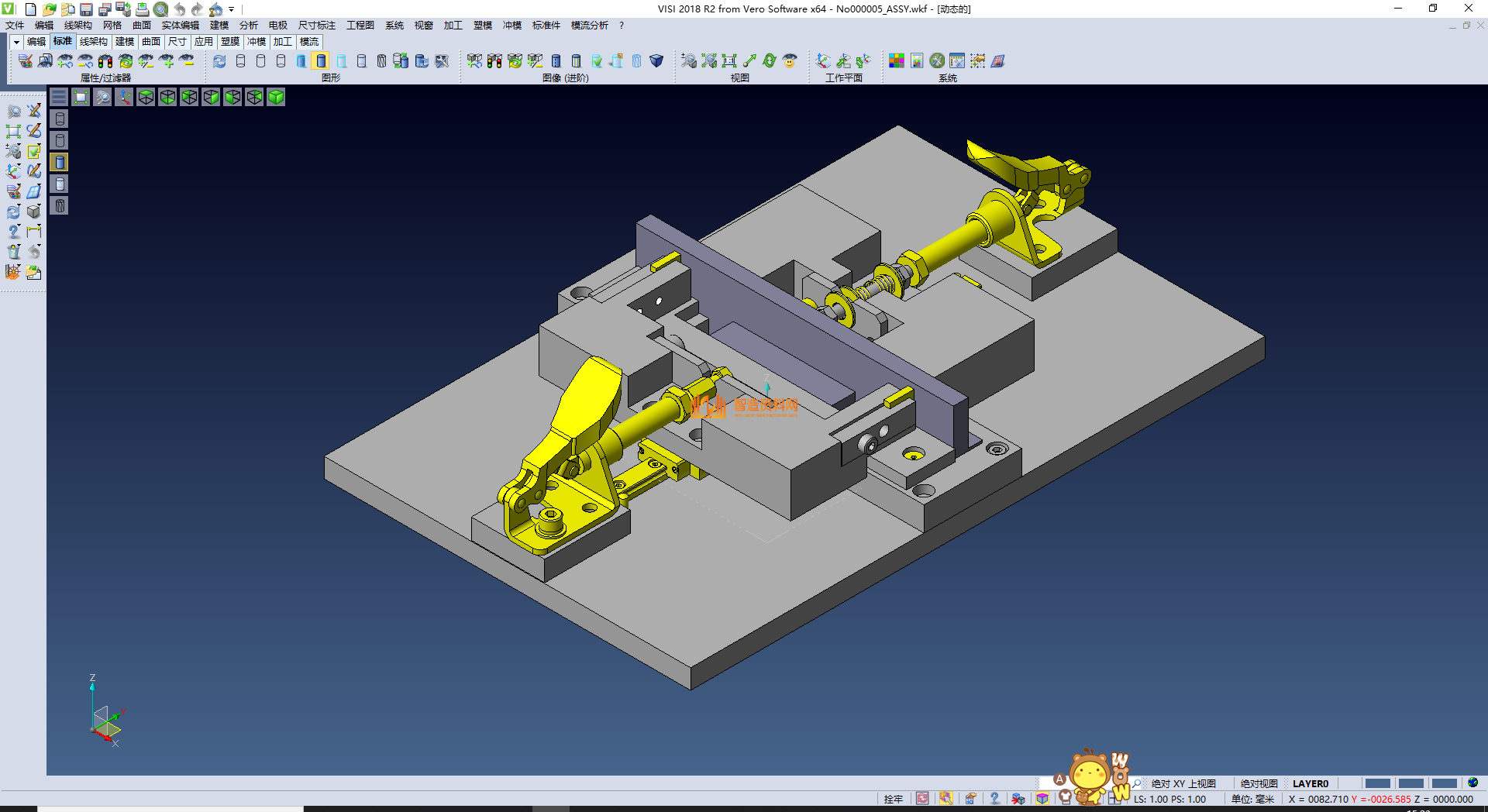Toggle the selected cylinder filter in left strip
The height and width of the screenshot is (812, 1488).
60,162
